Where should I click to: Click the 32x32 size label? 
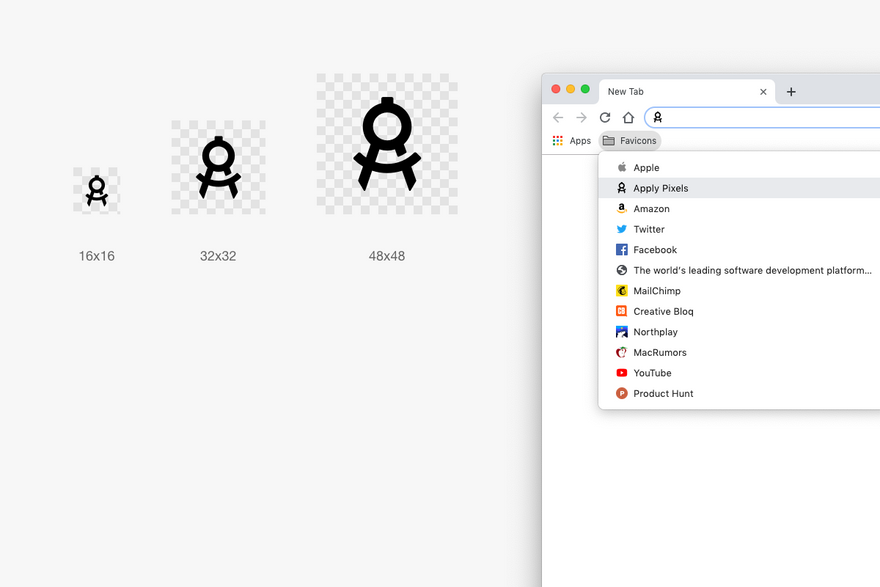point(218,256)
